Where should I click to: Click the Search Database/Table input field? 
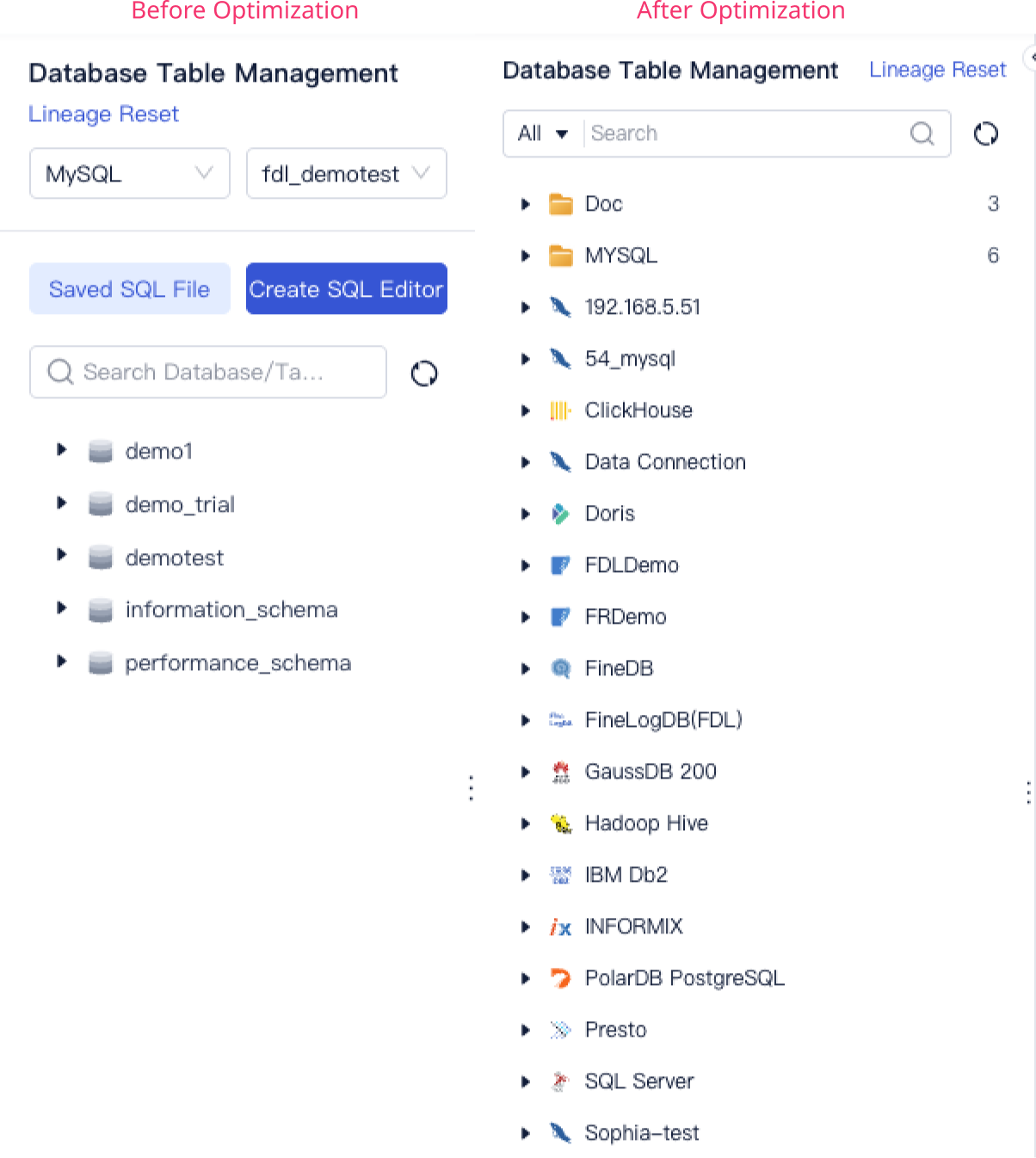(x=208, y=372)
